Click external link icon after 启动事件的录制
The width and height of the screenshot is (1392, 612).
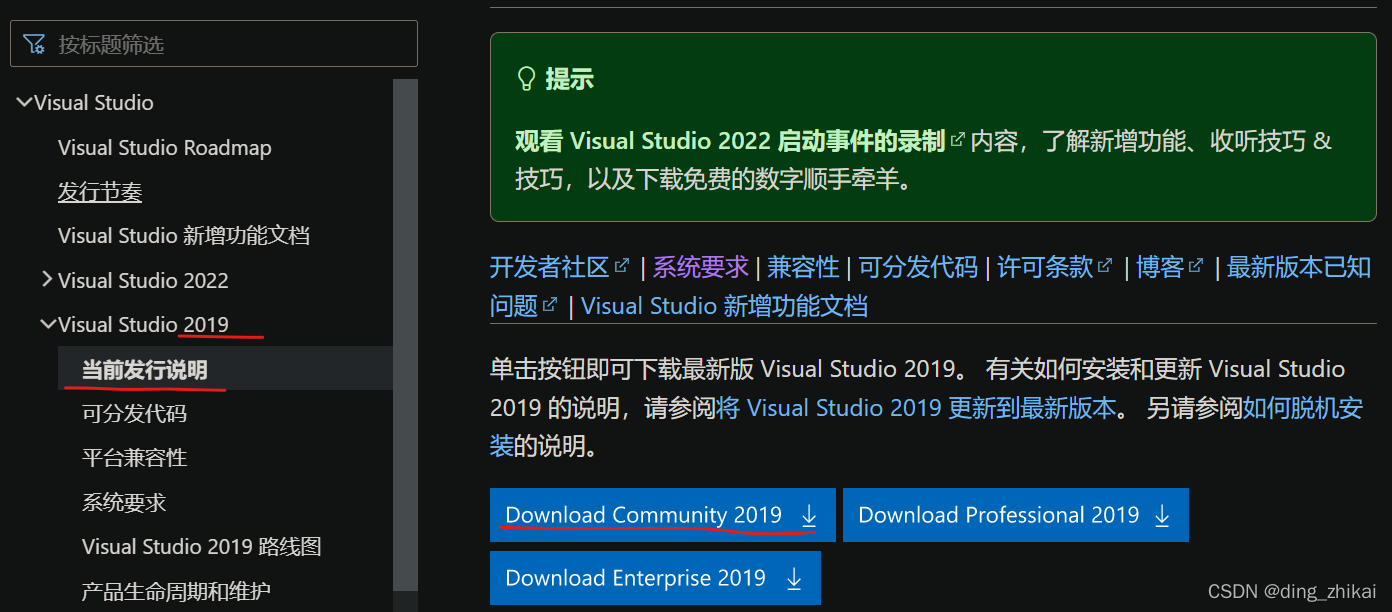[x=958, y=140]
